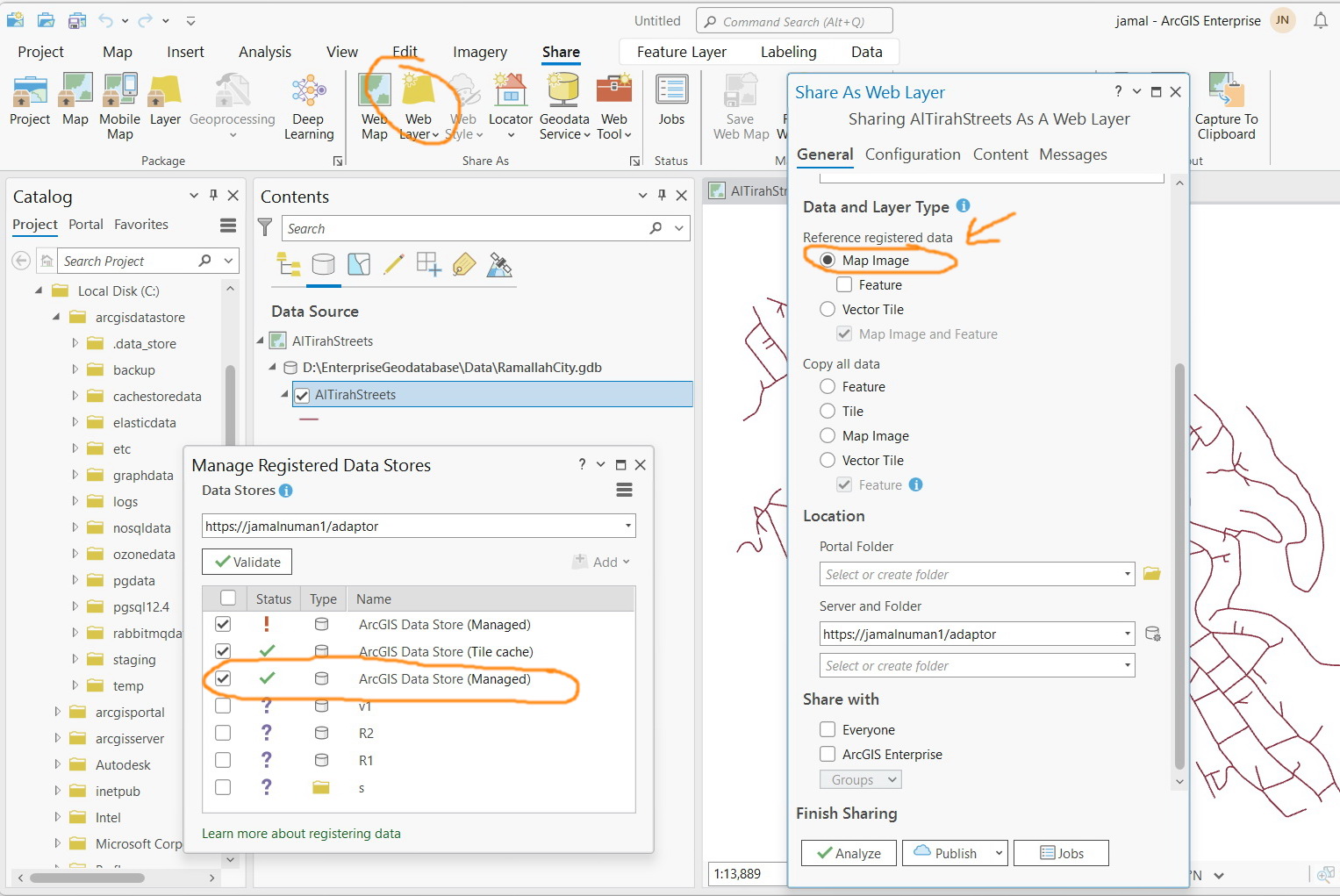Click the Add data store button

coord(601,562)
